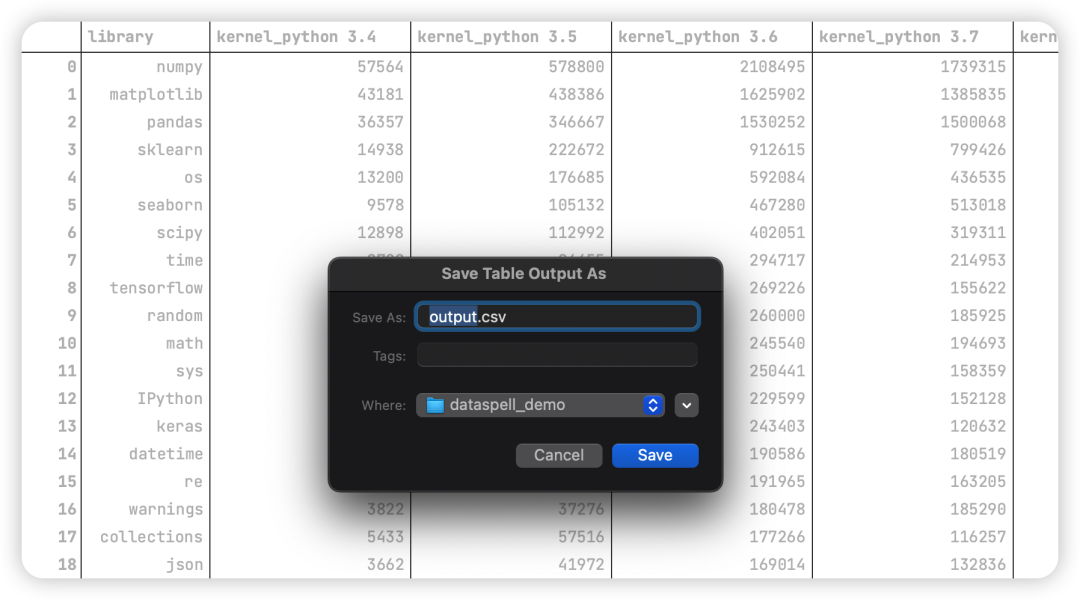Image resolution: width=1080 pixels, height=600 pixels.
Task: Click the value 152128 for IPython
Action: pos(978,398)
